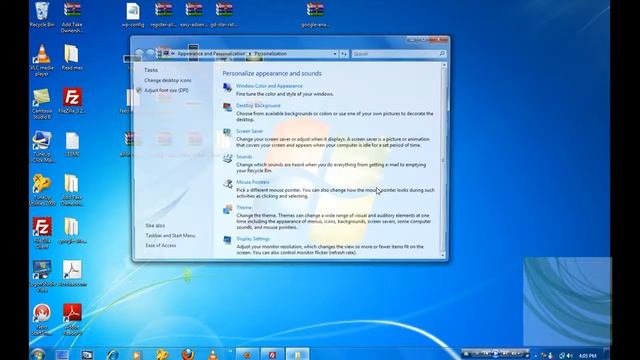Click the taskbar clock showing 4:05 PM
This screenshot has width=640, height=360.
click(x=587, y=356)
